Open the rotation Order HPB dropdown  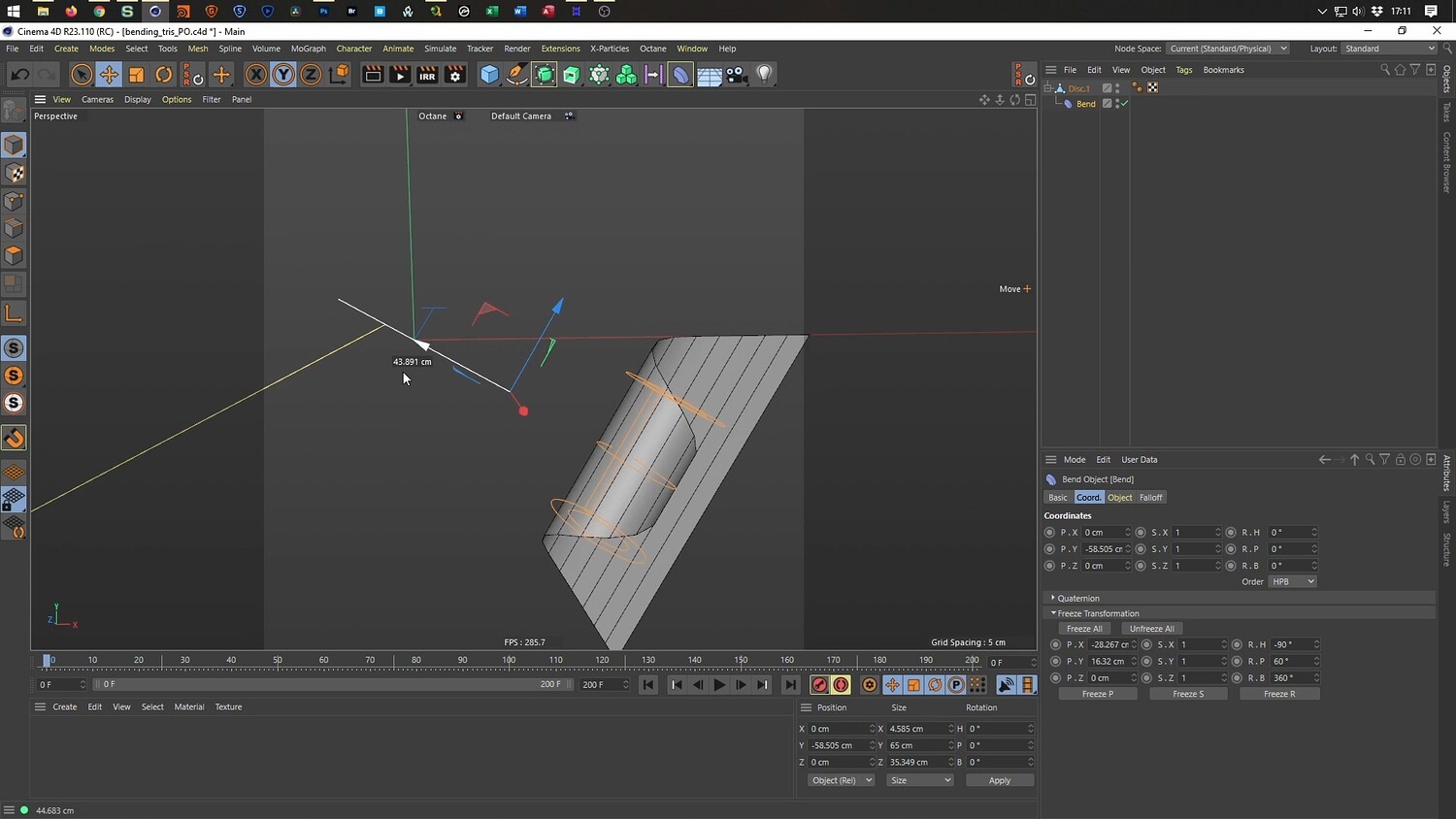point(1292,582)
